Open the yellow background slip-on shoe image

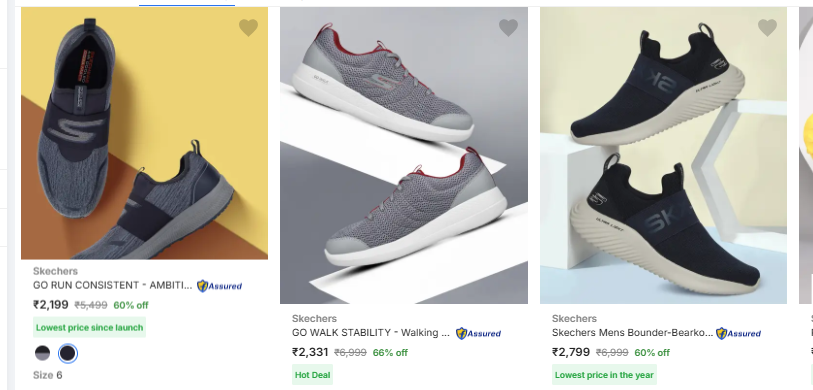(x=144, y=133)
